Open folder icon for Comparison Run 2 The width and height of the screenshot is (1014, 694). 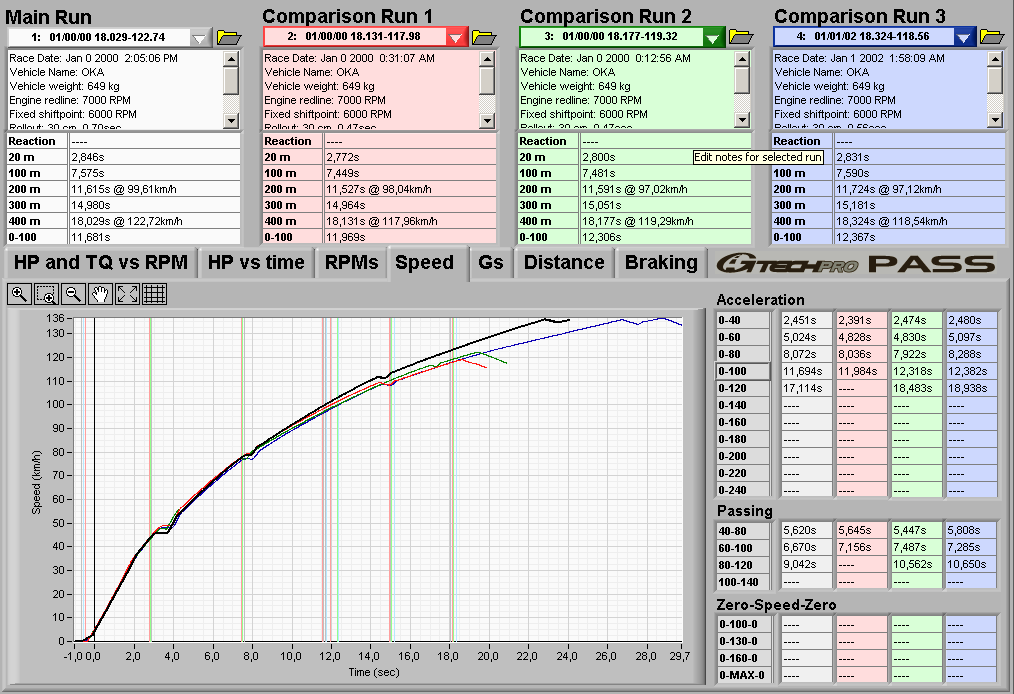tap(740, 37)
